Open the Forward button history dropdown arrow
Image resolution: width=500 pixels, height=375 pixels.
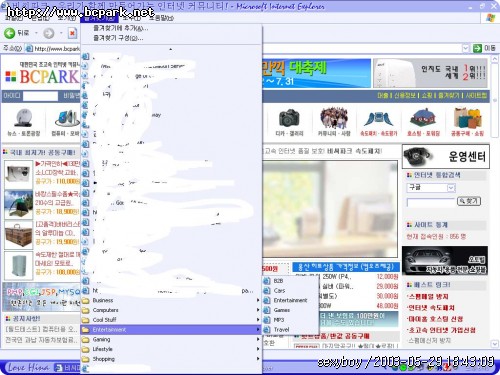(61, 33)
